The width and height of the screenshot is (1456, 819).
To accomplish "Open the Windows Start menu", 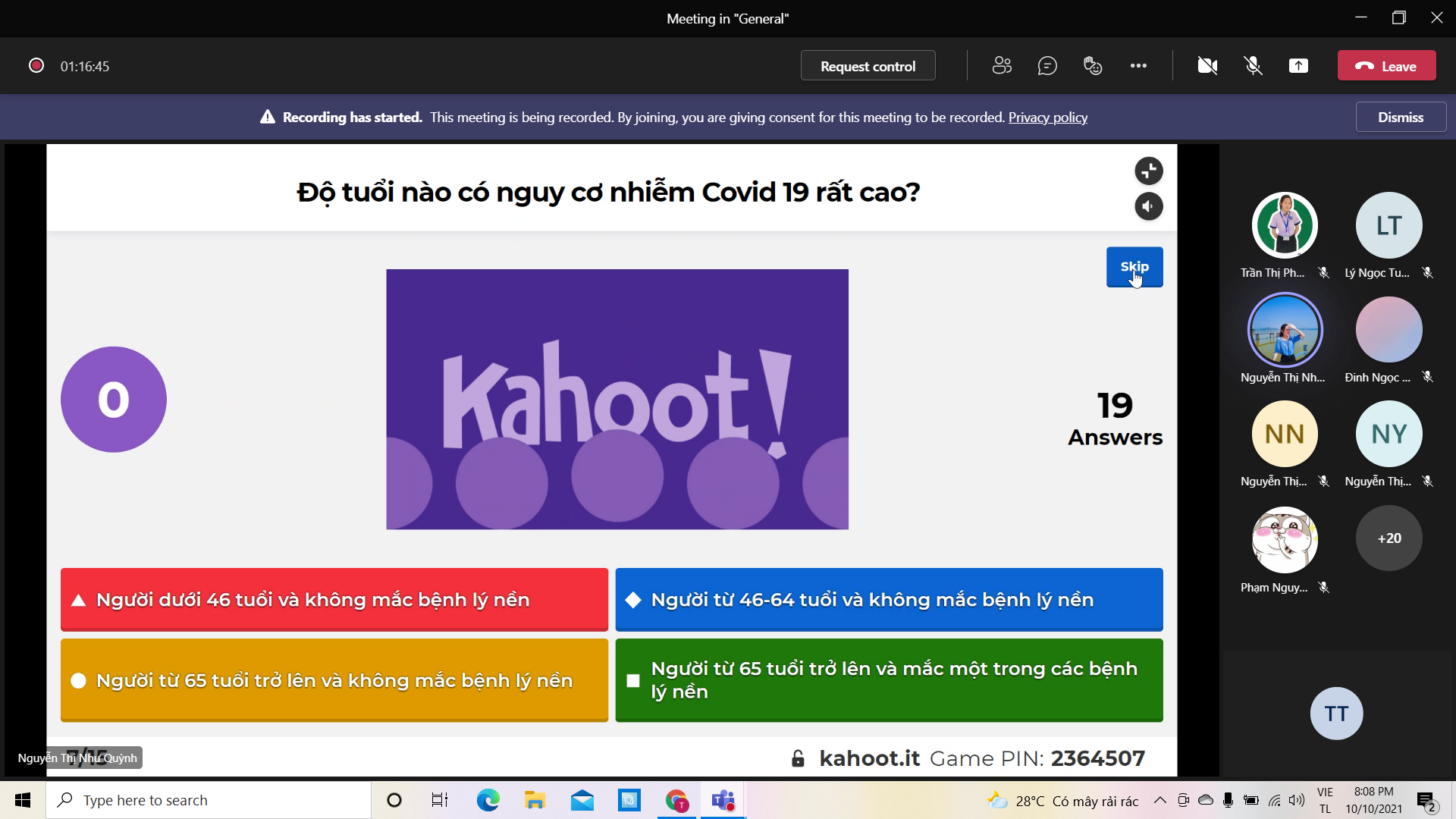I will coord(23,800).
